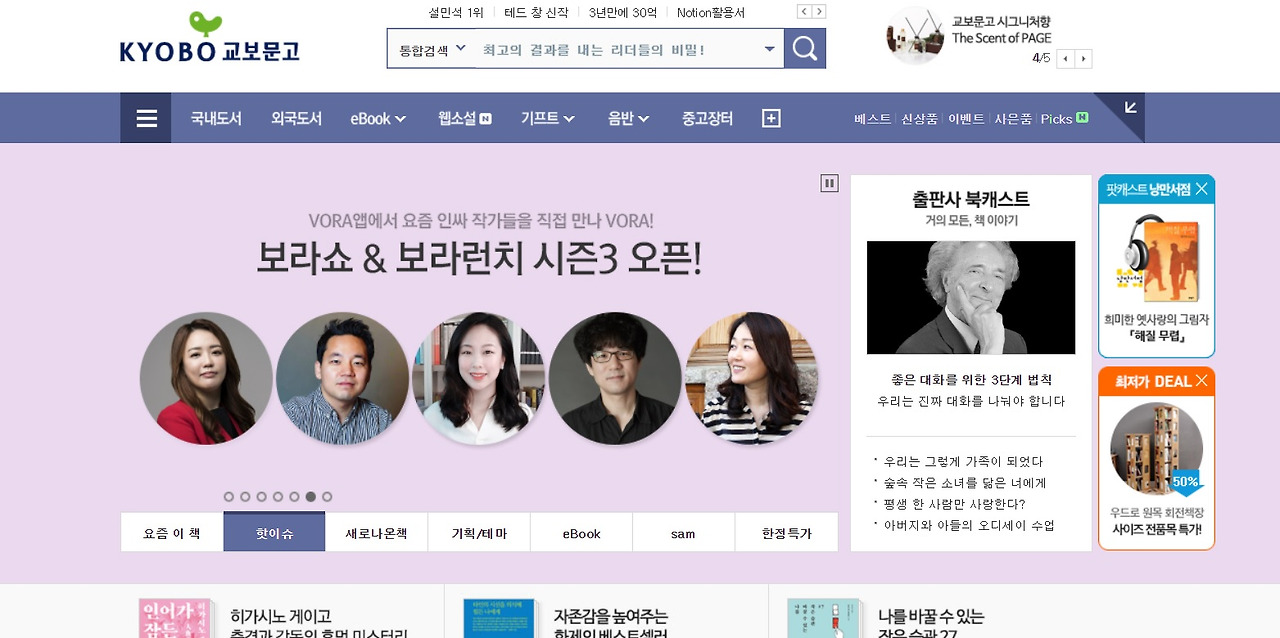Viewport: 1280px width, 638px height.
Task: Open link 우리는 그렇게 가족이 되었다
Action: click(x=963, y=461)
